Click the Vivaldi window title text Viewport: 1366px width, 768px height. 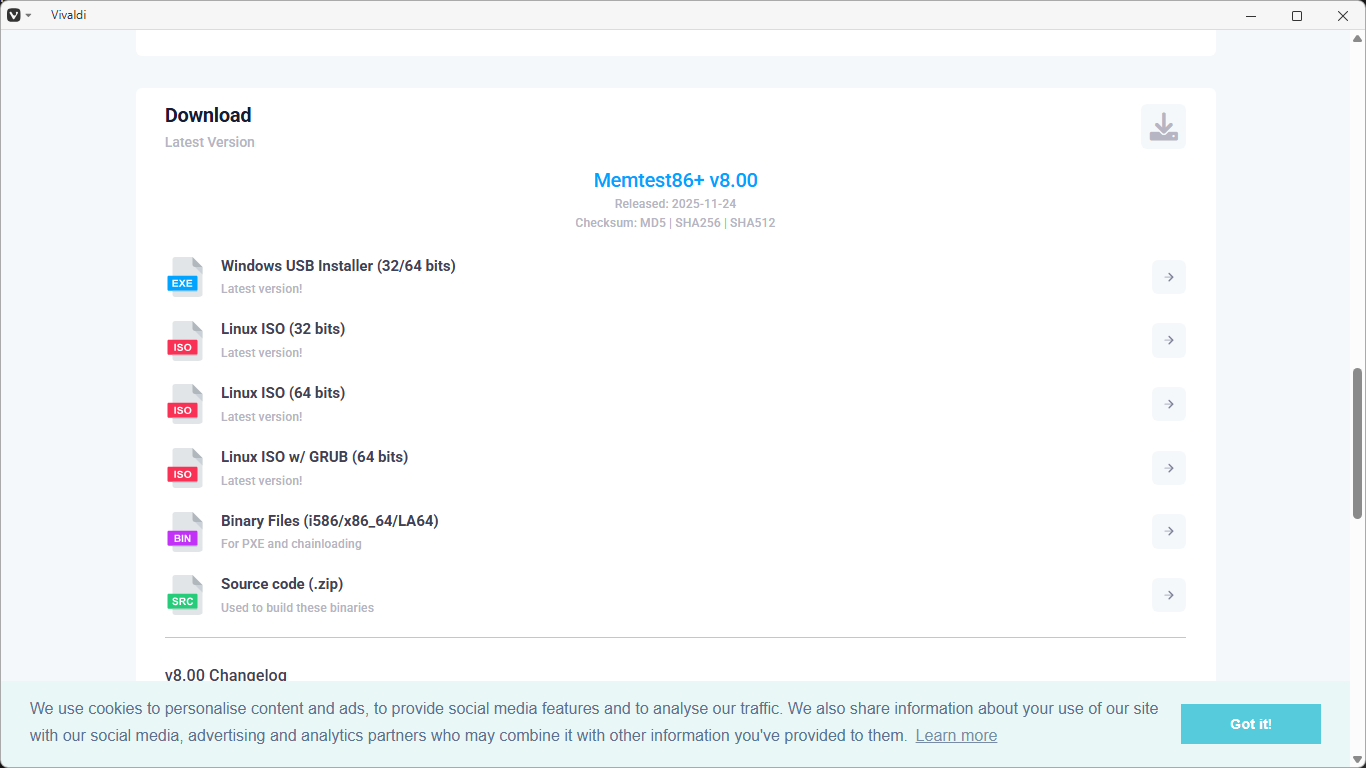click(x=69, y=15)
